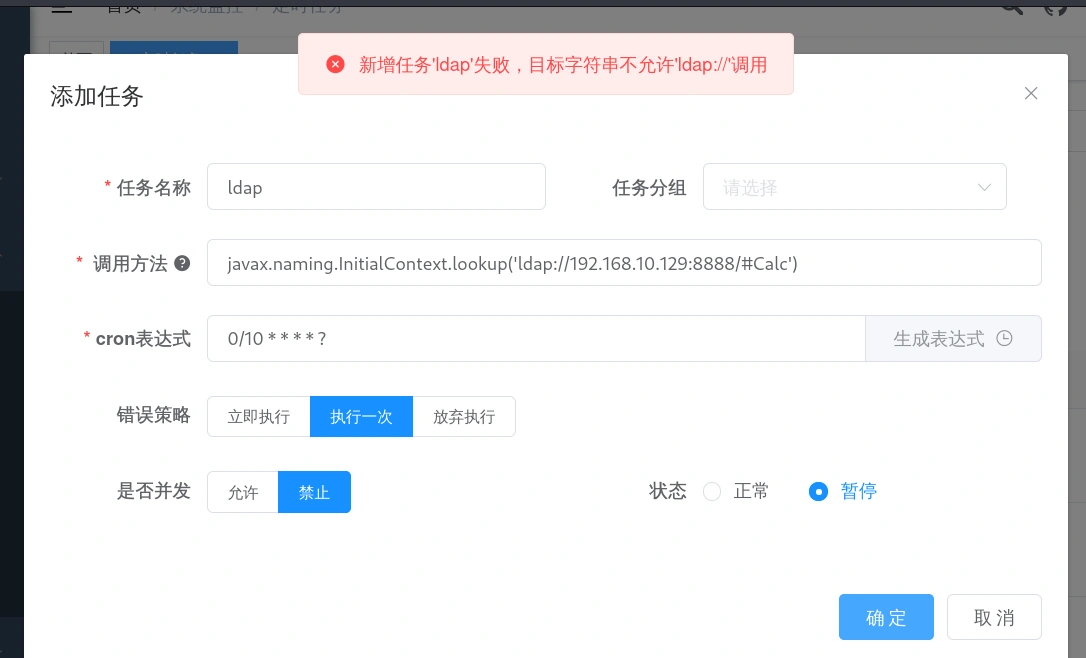This screenshot has height=658, width=1086.
Task: Select the 放弃执行 error policy
Action: [464, 417]
